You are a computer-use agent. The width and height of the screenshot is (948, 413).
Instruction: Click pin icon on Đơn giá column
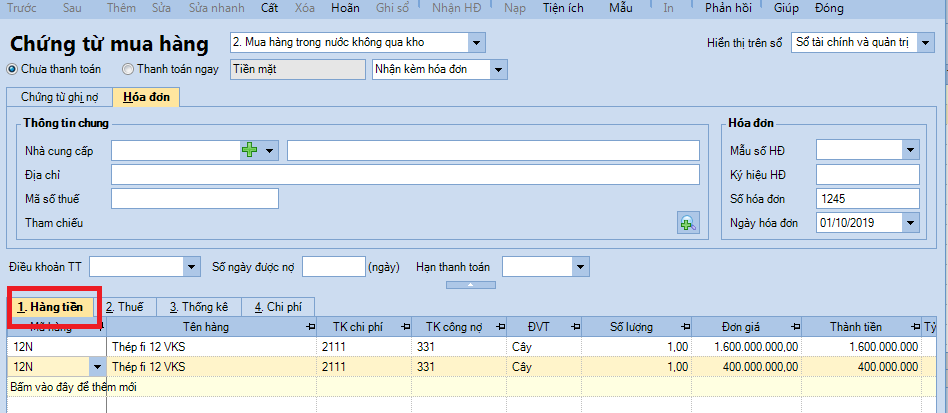tap(797, 327)
